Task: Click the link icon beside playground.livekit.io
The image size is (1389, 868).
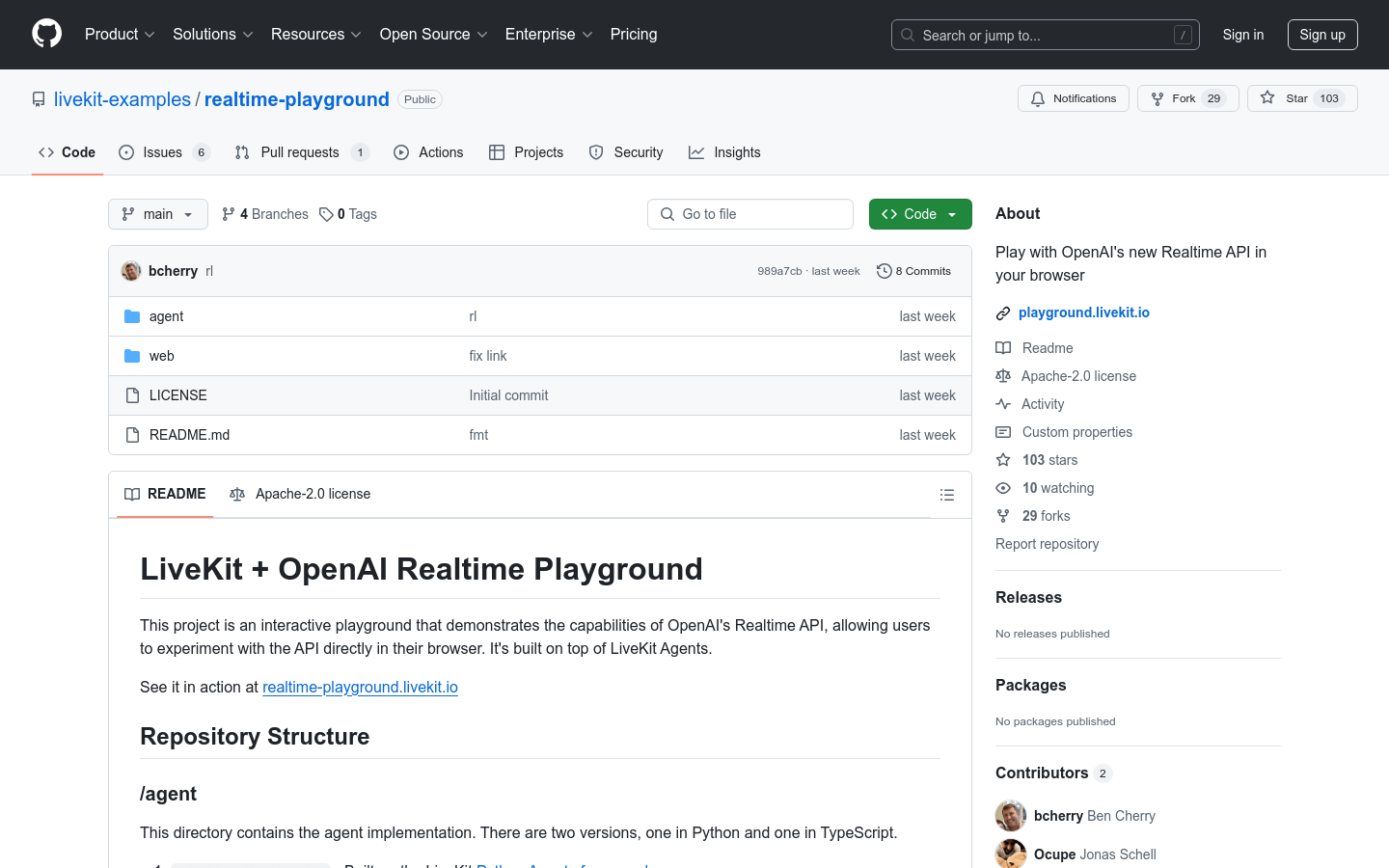Action: [x=1003, y=312]
